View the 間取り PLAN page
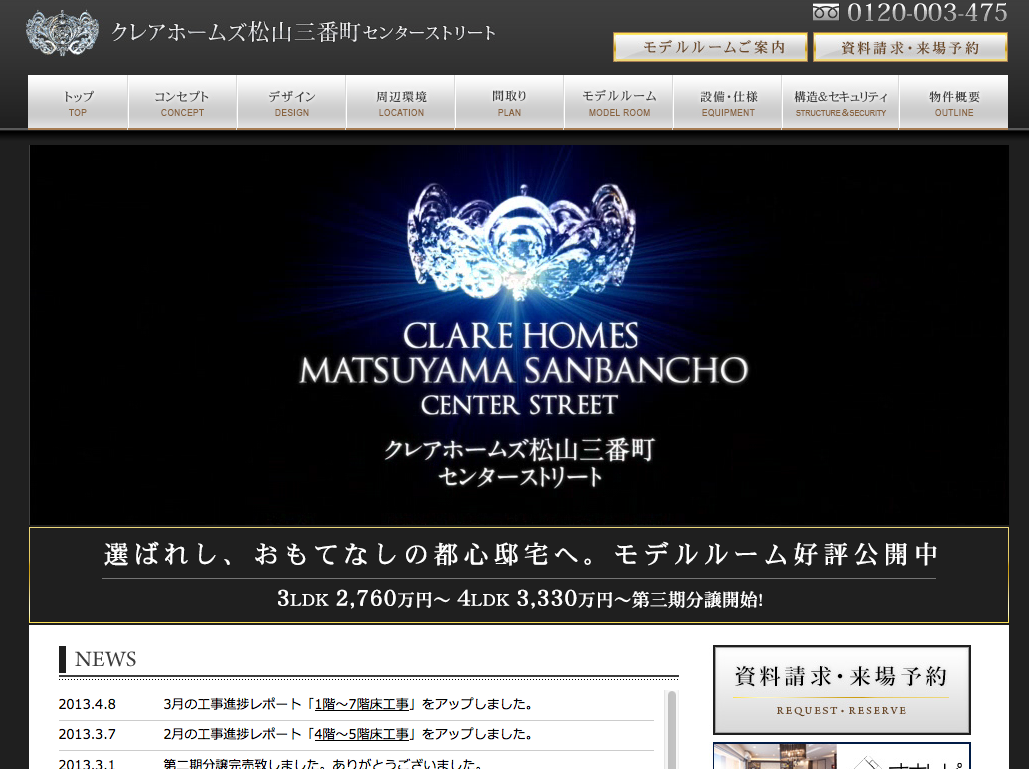The image size is (1029, 769). tap(509, 103)
